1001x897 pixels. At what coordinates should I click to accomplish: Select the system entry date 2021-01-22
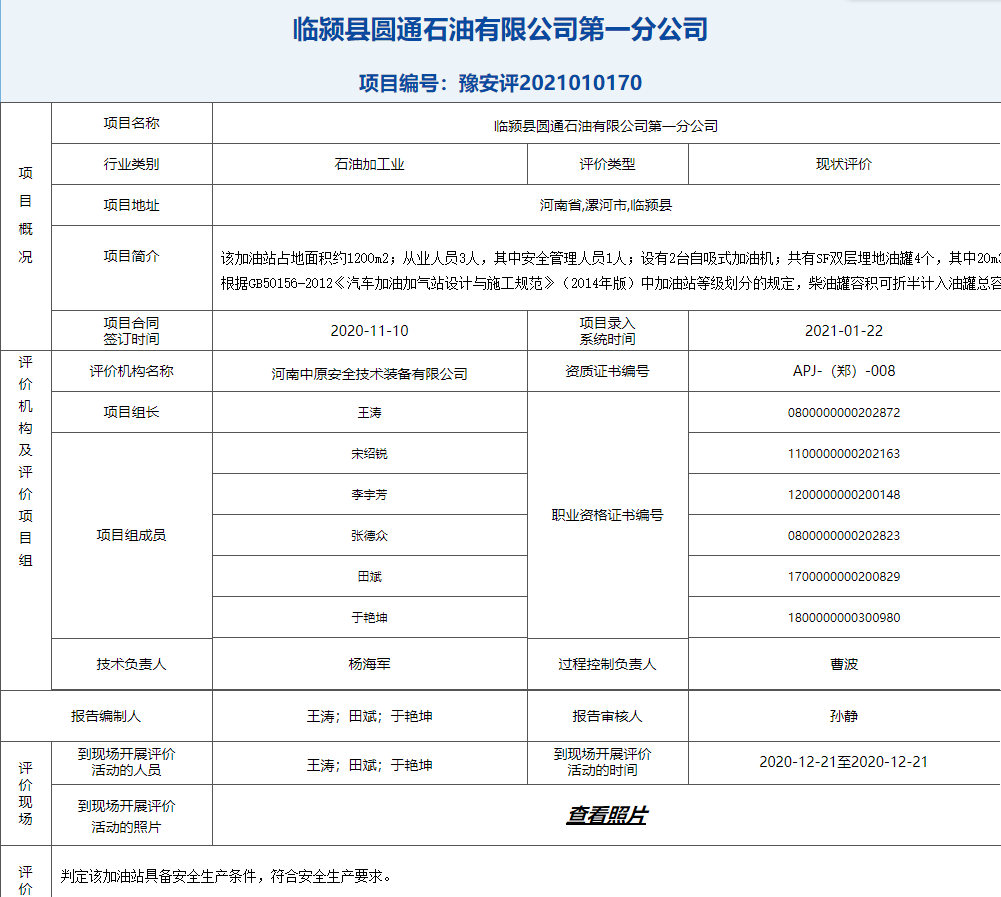[844, 331]
